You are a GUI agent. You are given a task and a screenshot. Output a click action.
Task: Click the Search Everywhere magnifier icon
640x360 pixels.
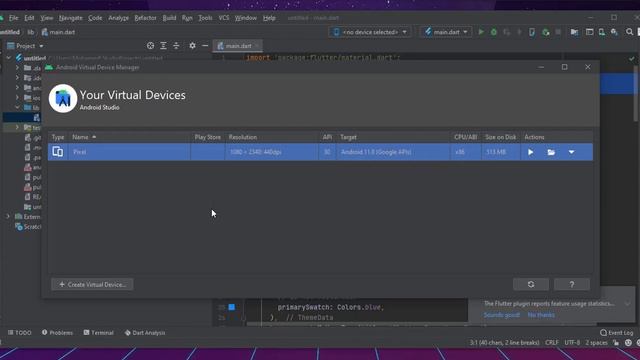click(629, 32)
